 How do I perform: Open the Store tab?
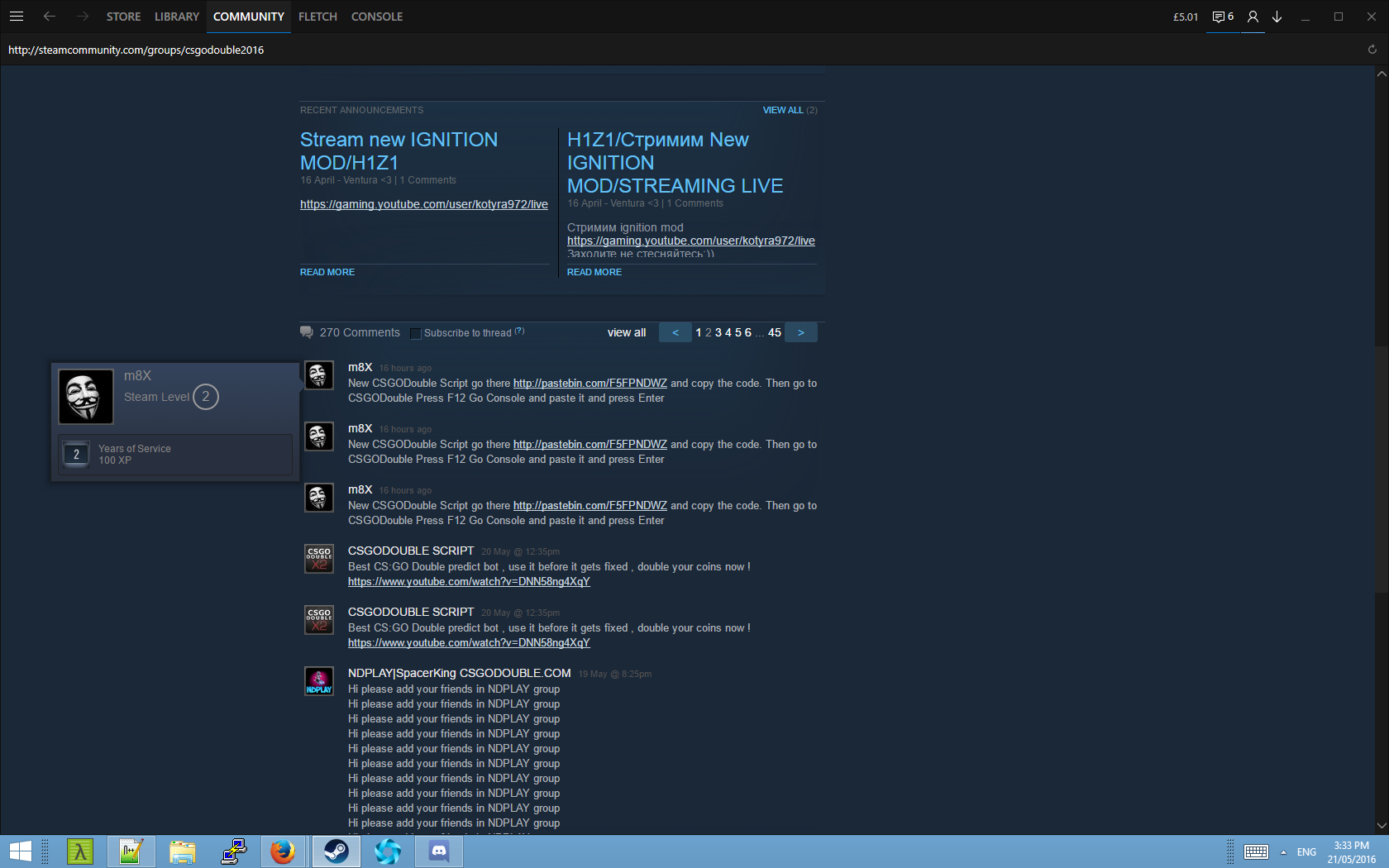point(123,17)
